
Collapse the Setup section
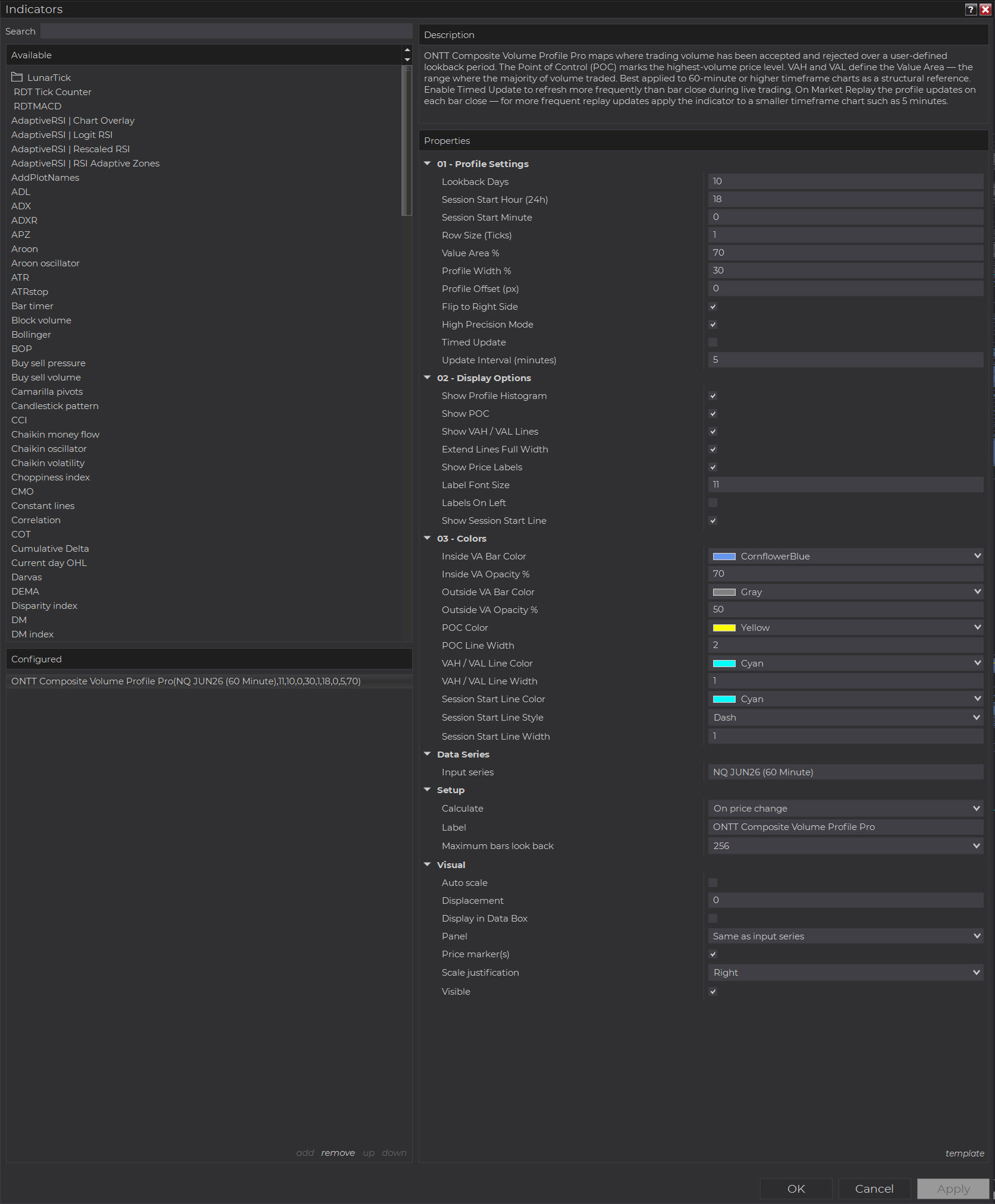tap(427, 790)
